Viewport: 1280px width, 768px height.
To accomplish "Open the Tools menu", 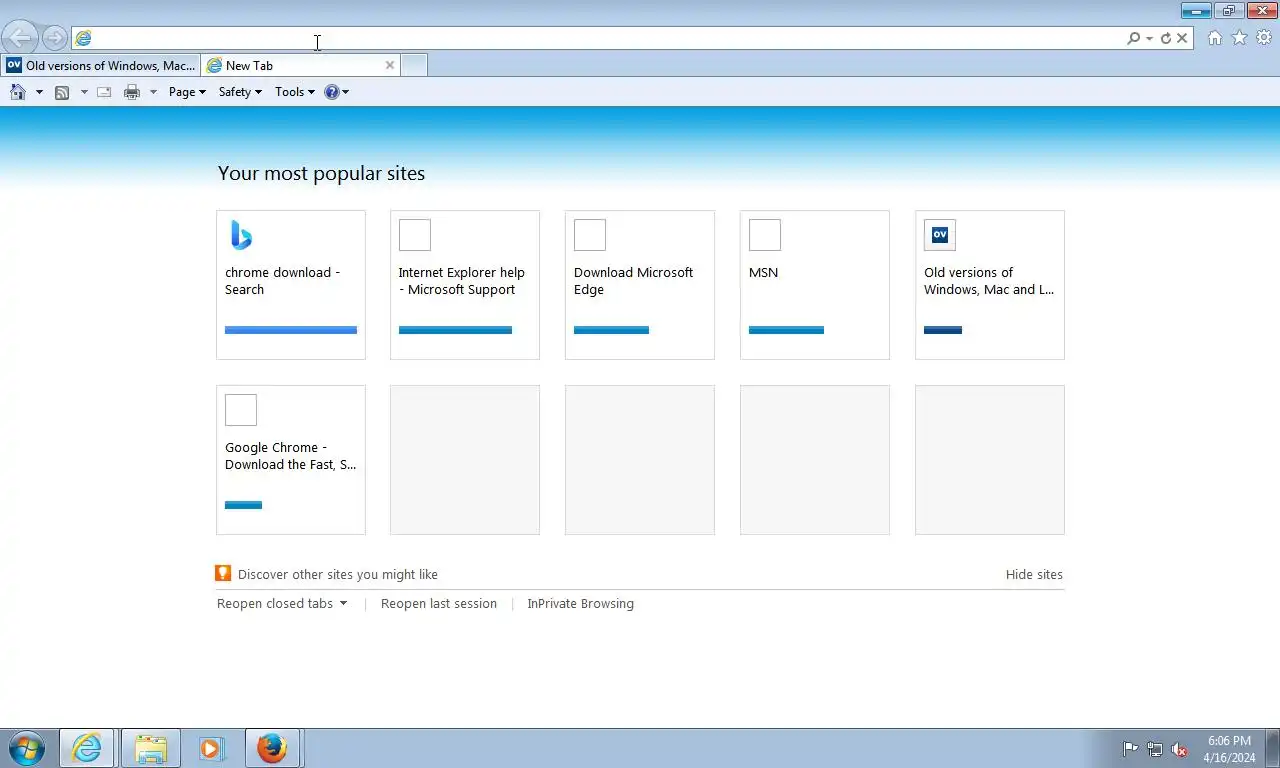I will [294, 92].
